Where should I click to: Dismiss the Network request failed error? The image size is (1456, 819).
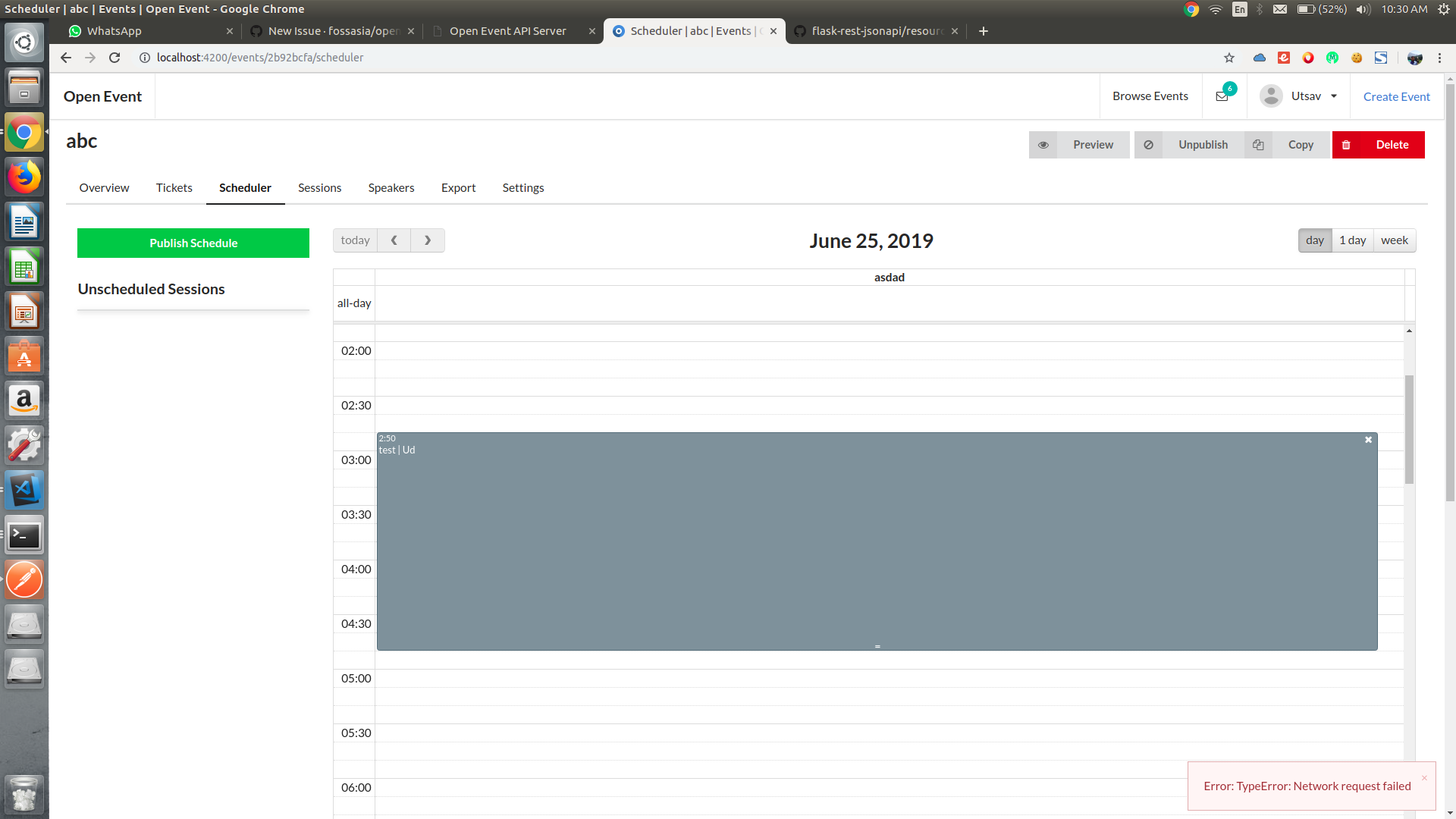tap(1424, 777)
